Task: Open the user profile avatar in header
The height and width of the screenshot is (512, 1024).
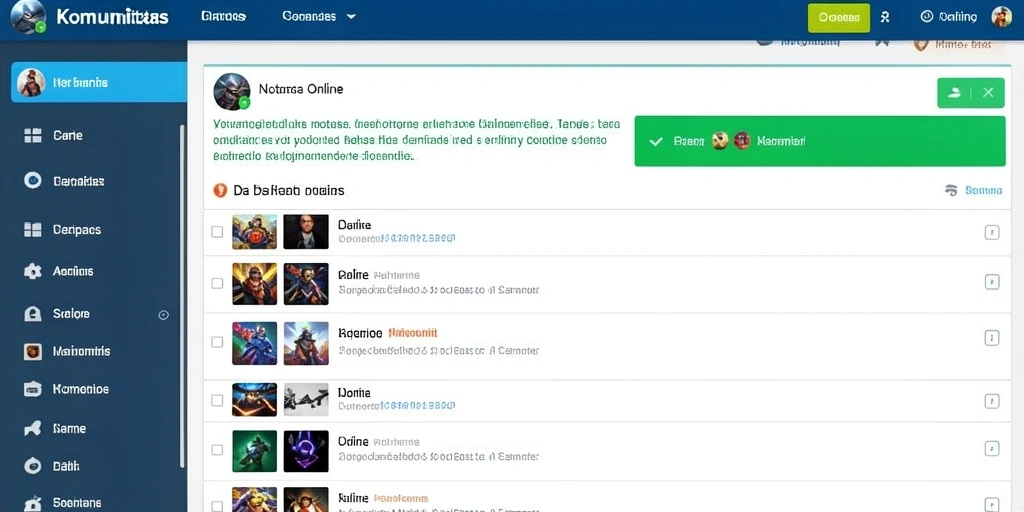Action: point(1001,17)
